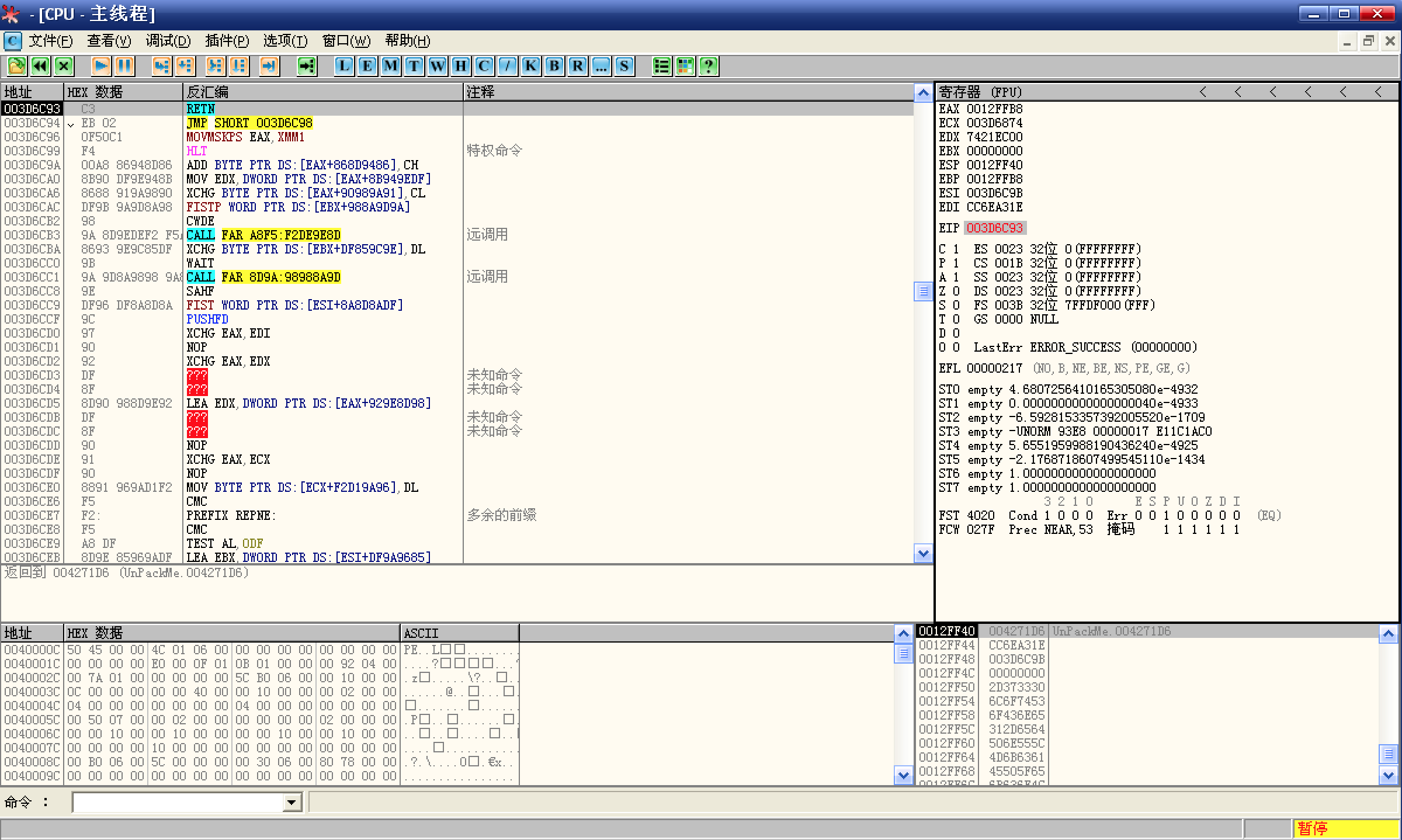The image size is (1402, 840).
Task: Expand the command input dropdown arrow
Action: click(x=291, y=803)
